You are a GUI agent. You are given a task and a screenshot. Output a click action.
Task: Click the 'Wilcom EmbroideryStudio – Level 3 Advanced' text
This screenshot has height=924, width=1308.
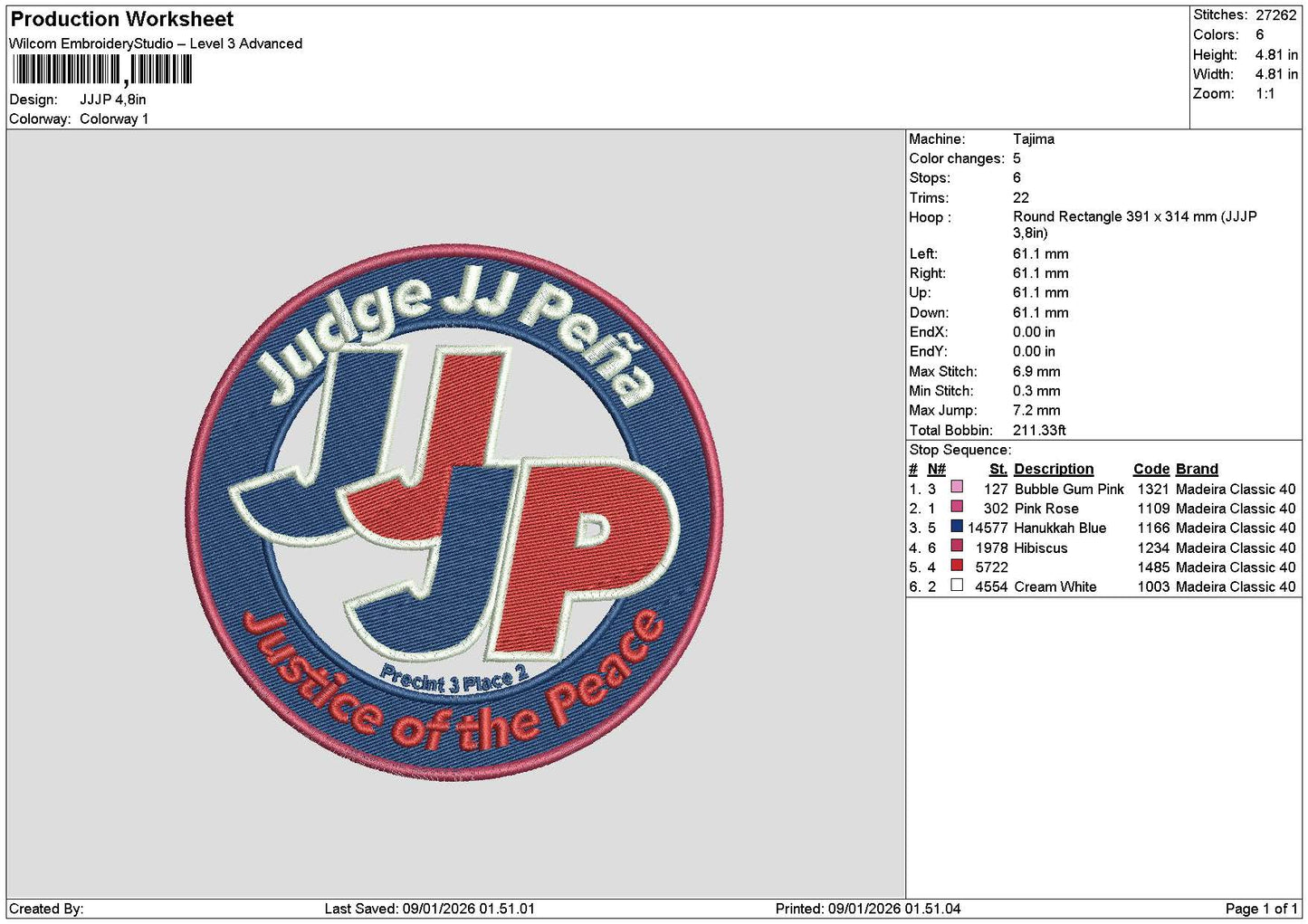click(156, 43)
